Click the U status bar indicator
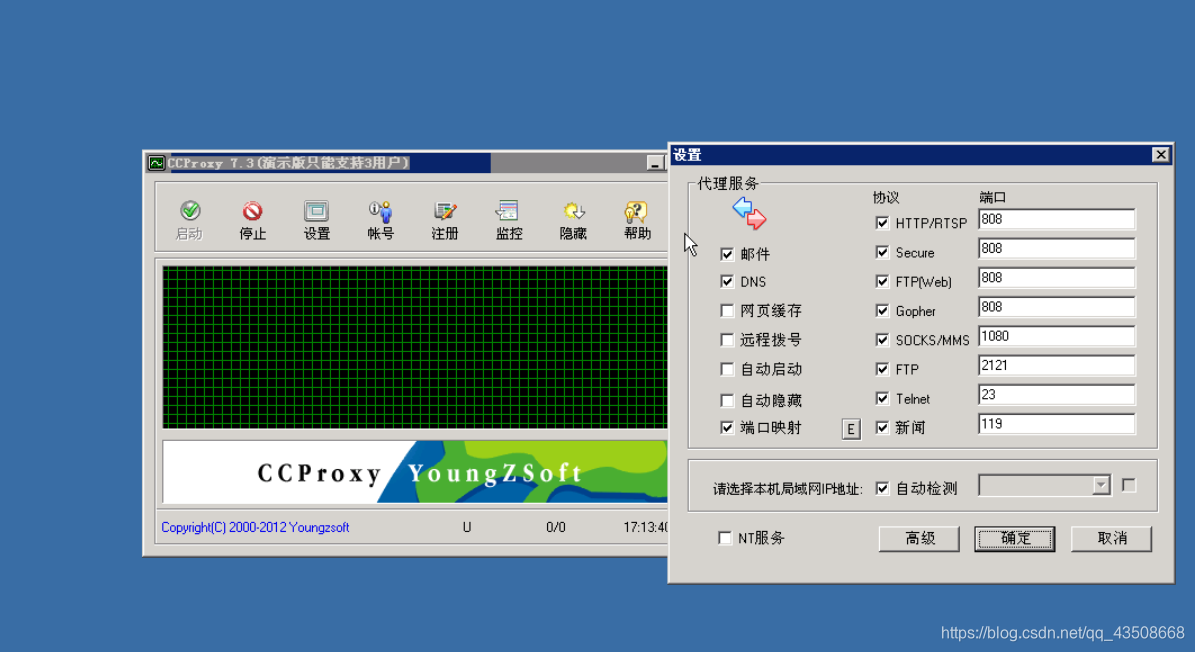This screenshot has height=652, width=1195. tap(466, 527)
